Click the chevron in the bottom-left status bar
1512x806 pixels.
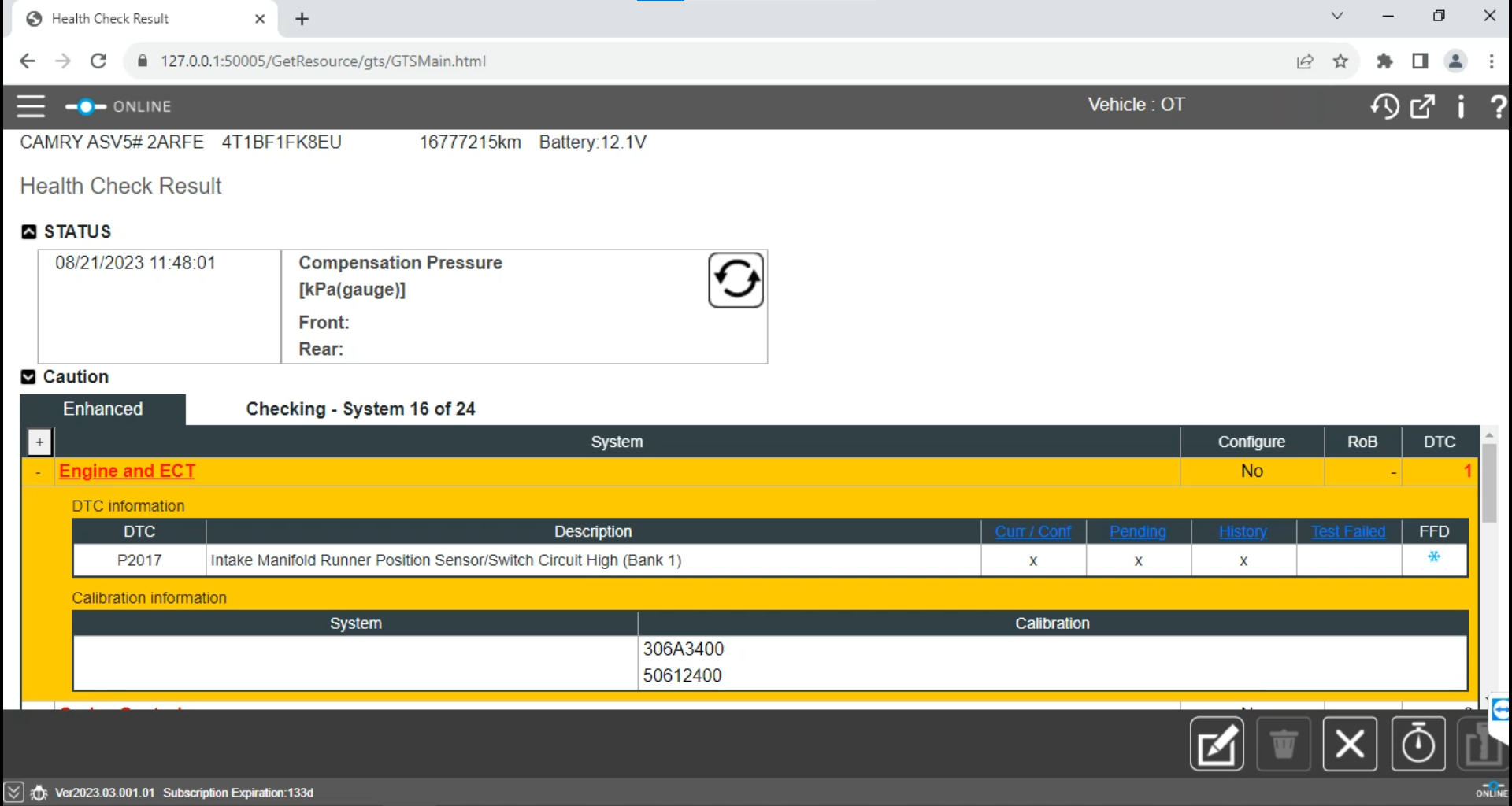click(x=13, y=793)
